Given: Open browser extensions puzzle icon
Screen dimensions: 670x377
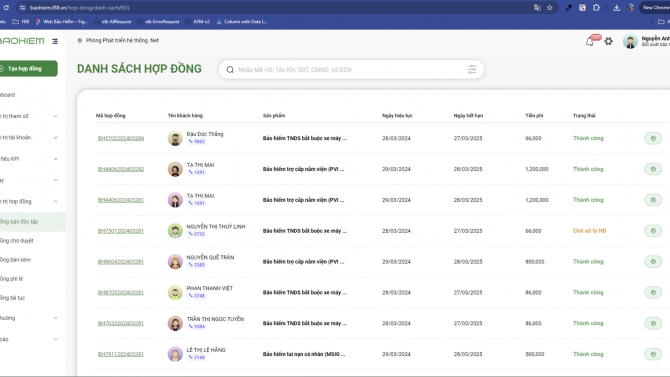Looking at the screenshot, I should point(596,8).
